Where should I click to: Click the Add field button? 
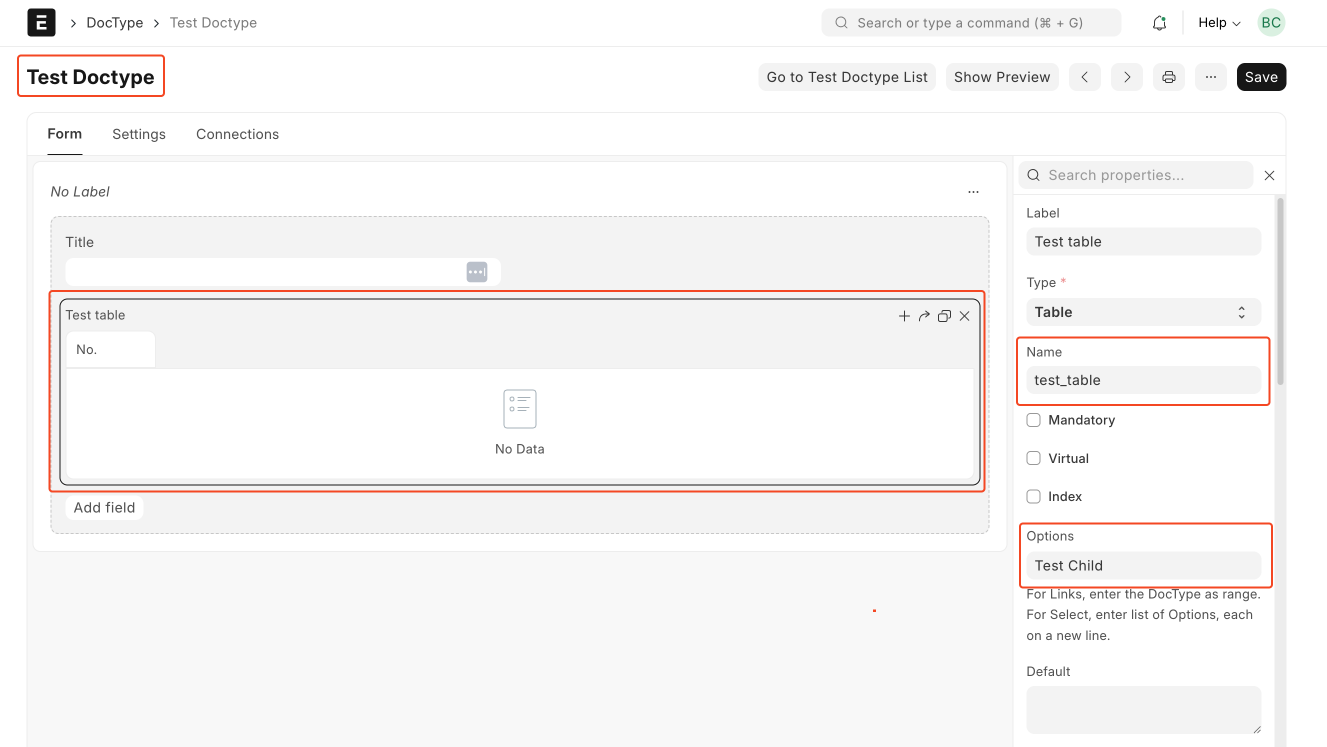104,507
